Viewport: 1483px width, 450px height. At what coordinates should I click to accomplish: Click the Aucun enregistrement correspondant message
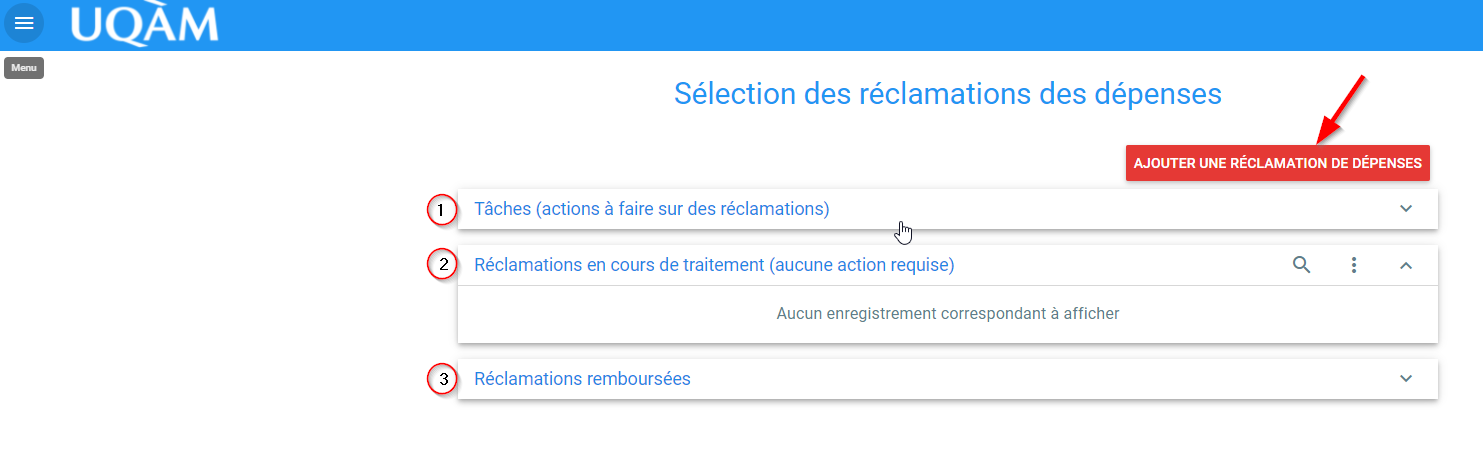(948, 313)
